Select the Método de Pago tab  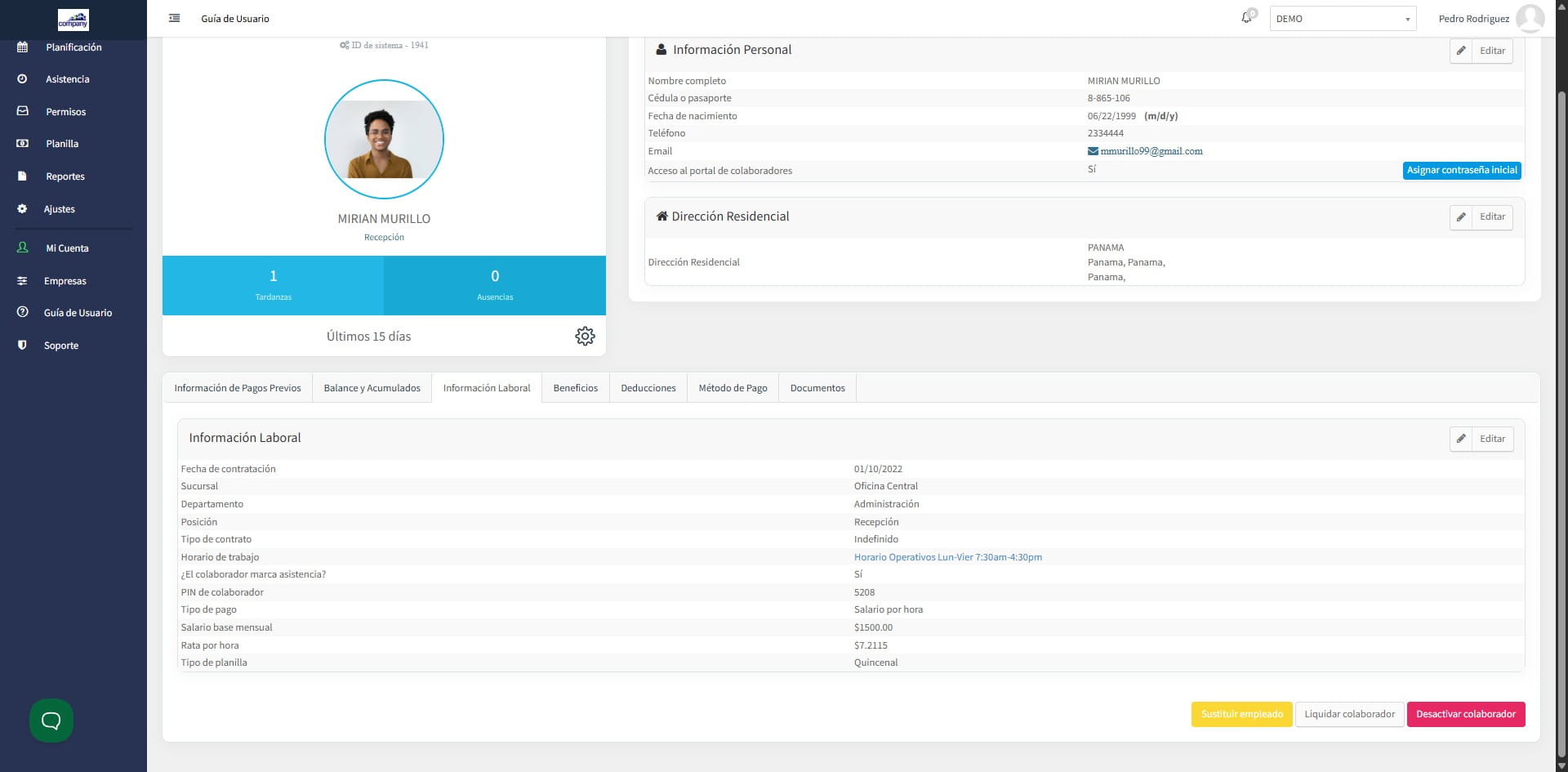coord(733,388)
